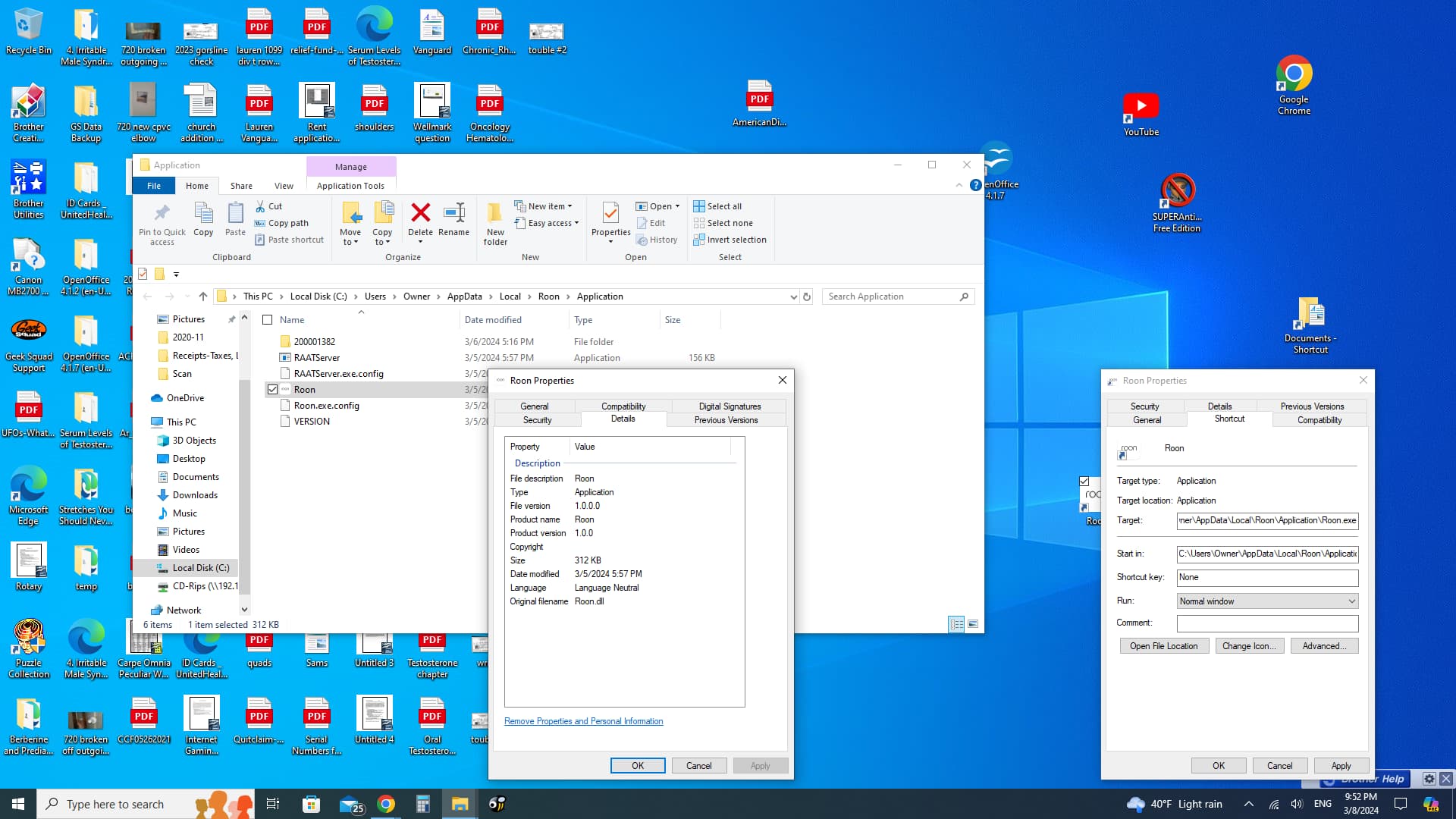Select Security tab in shortcut Roon Properties

tap(1144, 406)
